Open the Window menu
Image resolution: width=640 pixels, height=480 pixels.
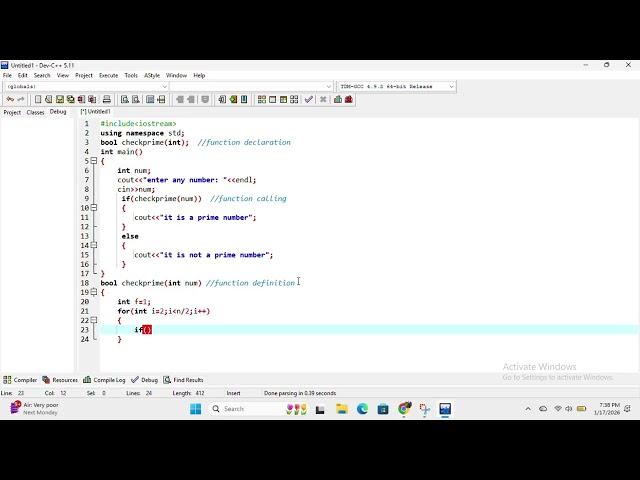tap(176, 76)
